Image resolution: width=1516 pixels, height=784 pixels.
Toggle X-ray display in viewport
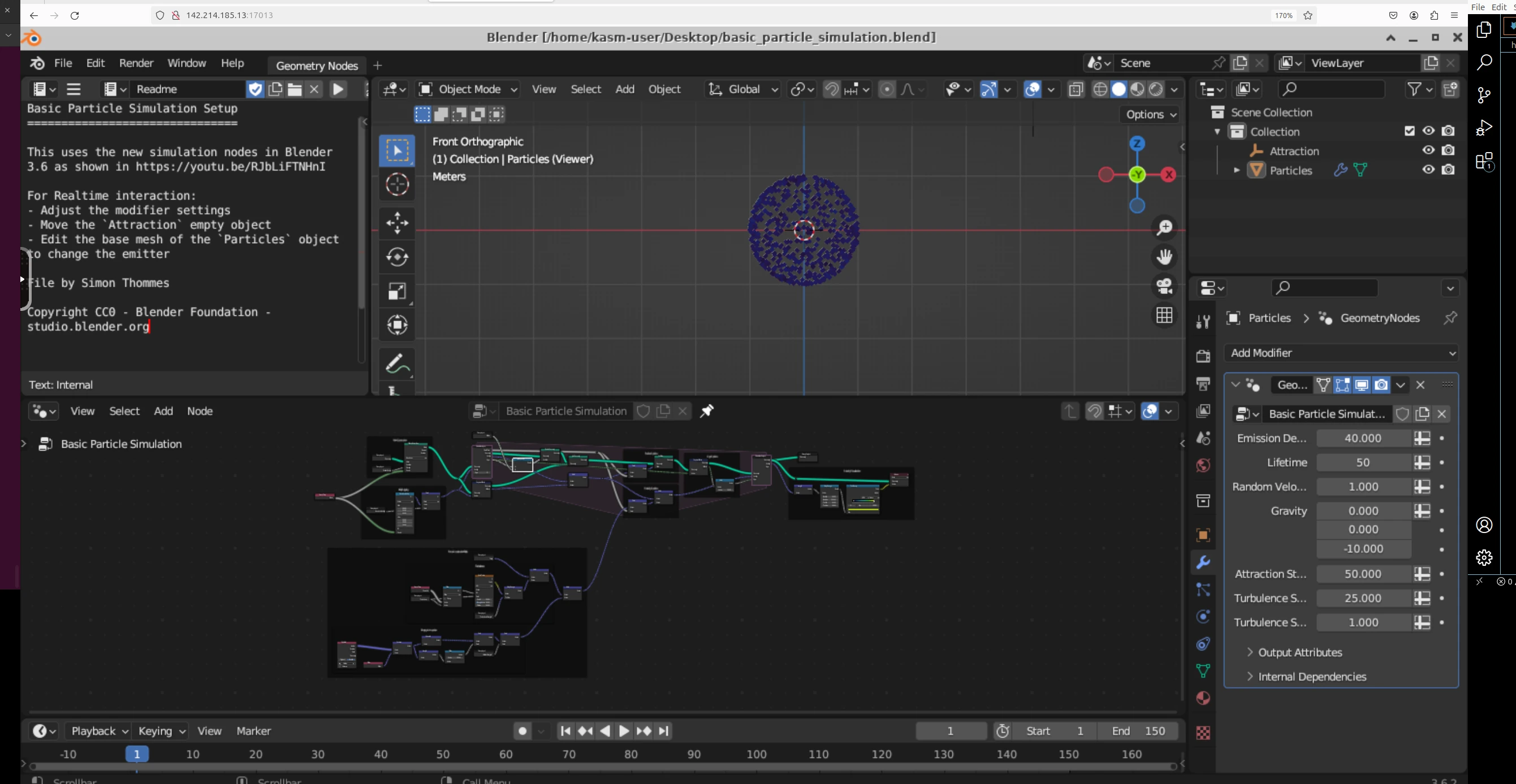[1076, 89]
